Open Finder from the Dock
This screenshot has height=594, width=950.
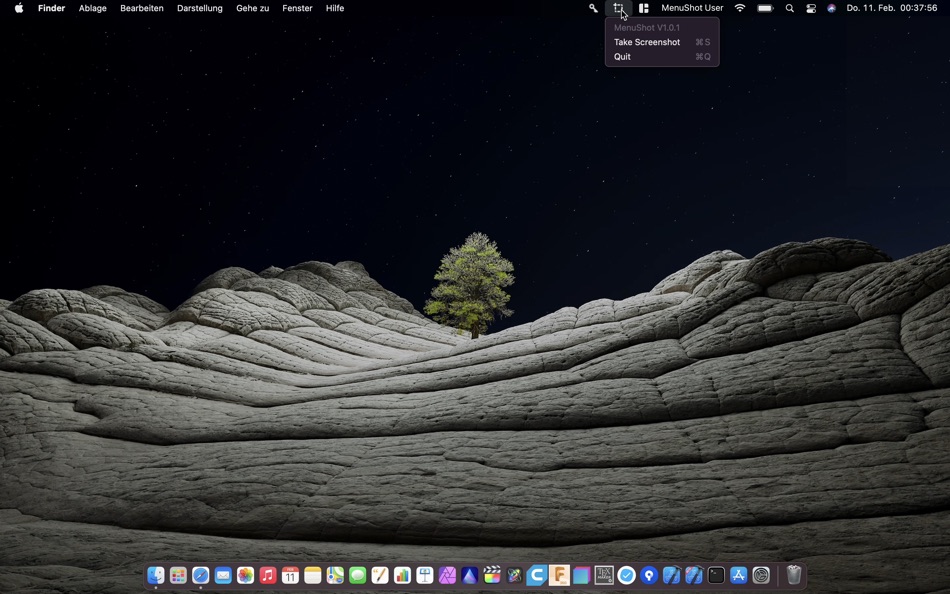[156, 575]
